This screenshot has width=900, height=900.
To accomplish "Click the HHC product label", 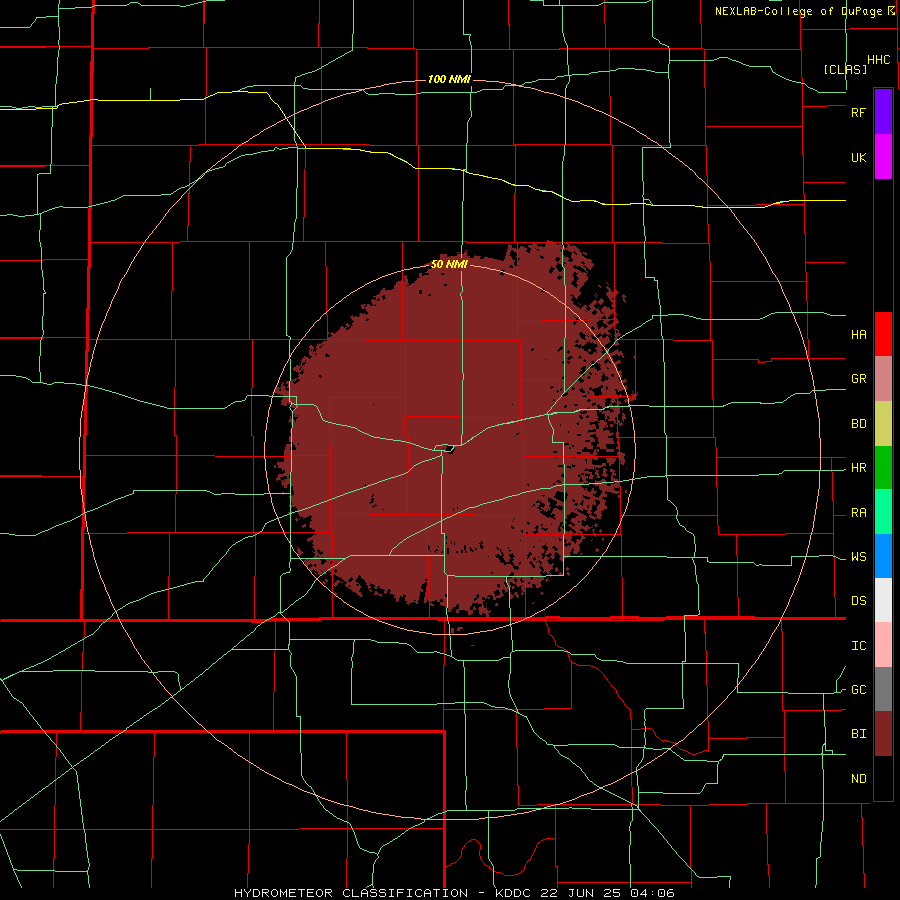I will point(879,60).
